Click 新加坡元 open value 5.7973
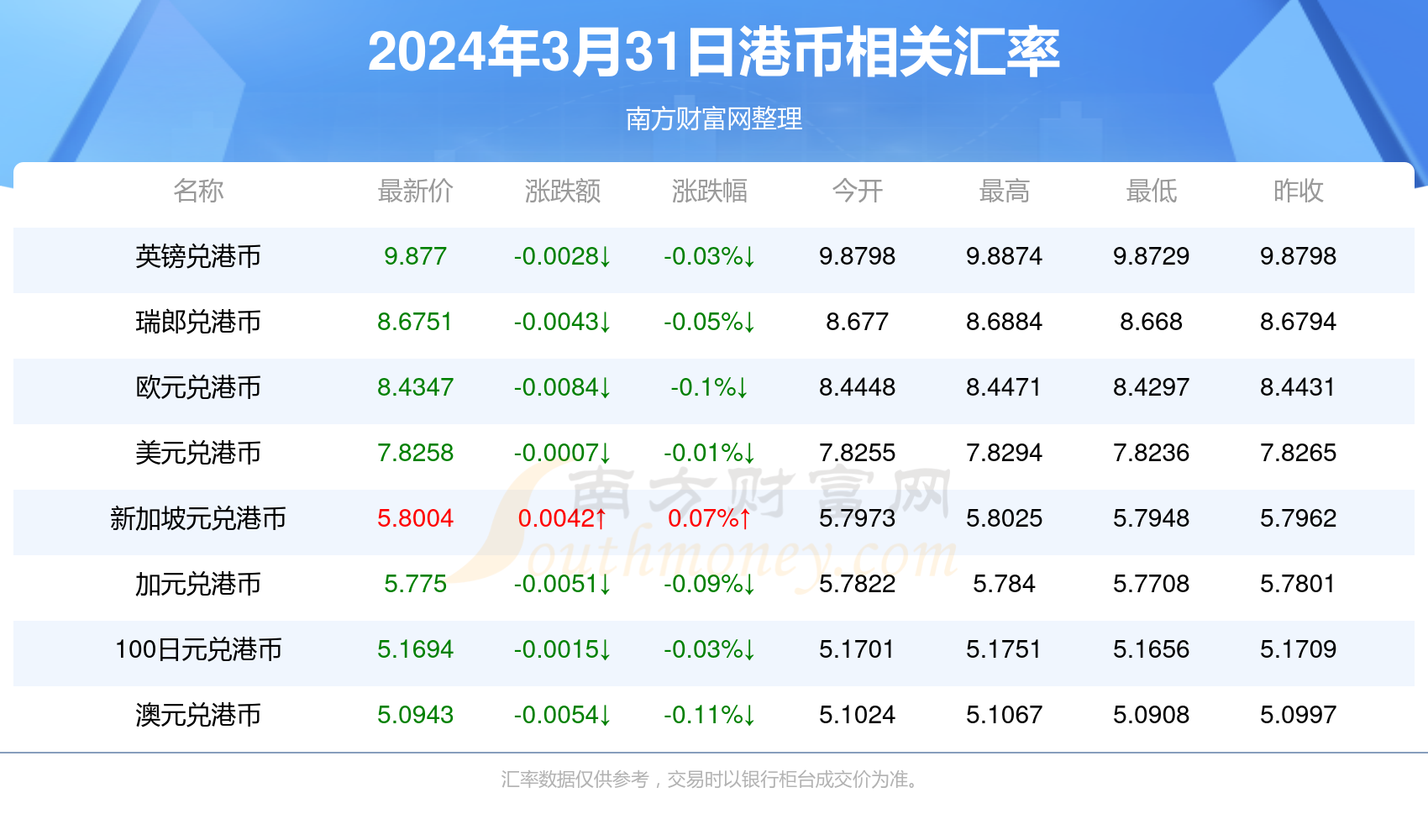The width and height of the screenshot is (1428, 840). [x=857, y=518]
